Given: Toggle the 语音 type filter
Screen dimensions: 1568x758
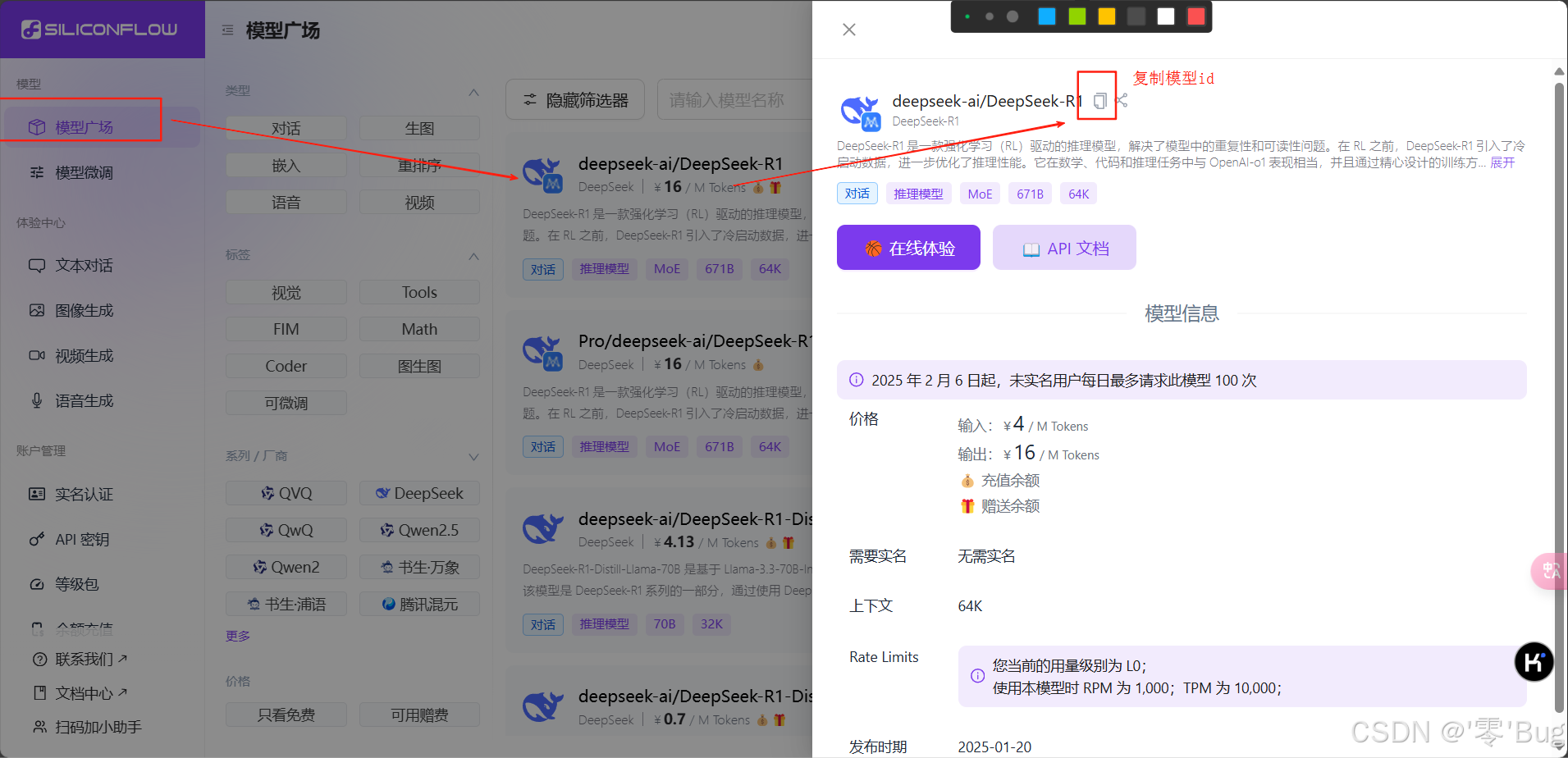Looking at the screenshot, I should [x=286, y=203].
